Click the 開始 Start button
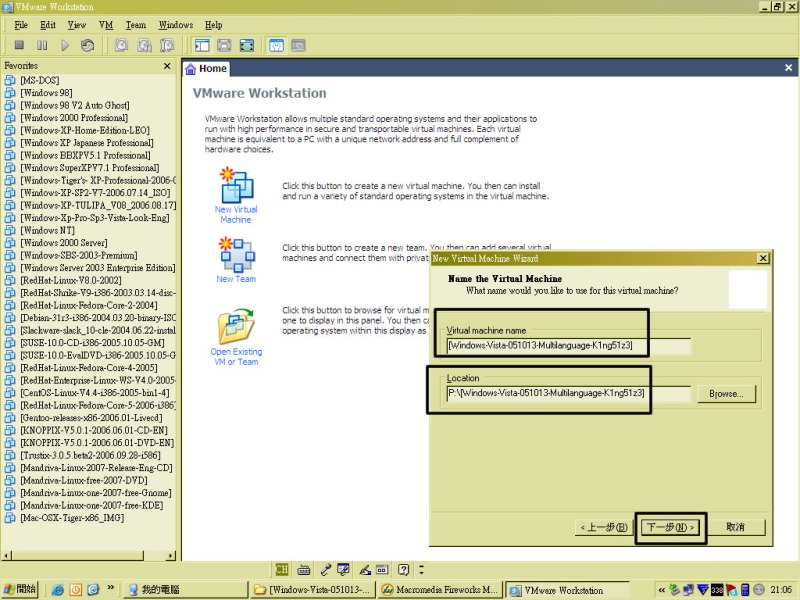This screenshot has height=600, width=800. point(20,589)
